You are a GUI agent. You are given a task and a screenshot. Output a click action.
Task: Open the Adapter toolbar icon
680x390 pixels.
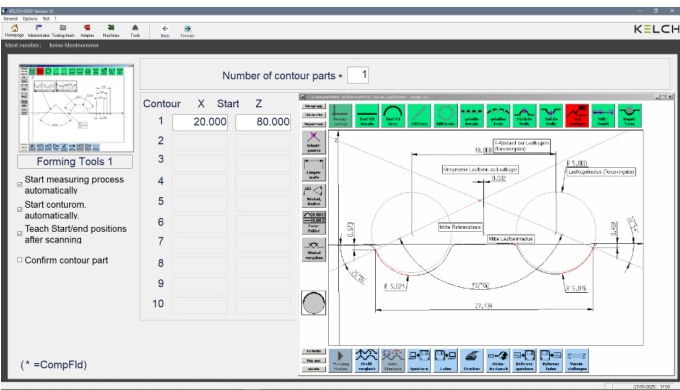pos(87,30)
